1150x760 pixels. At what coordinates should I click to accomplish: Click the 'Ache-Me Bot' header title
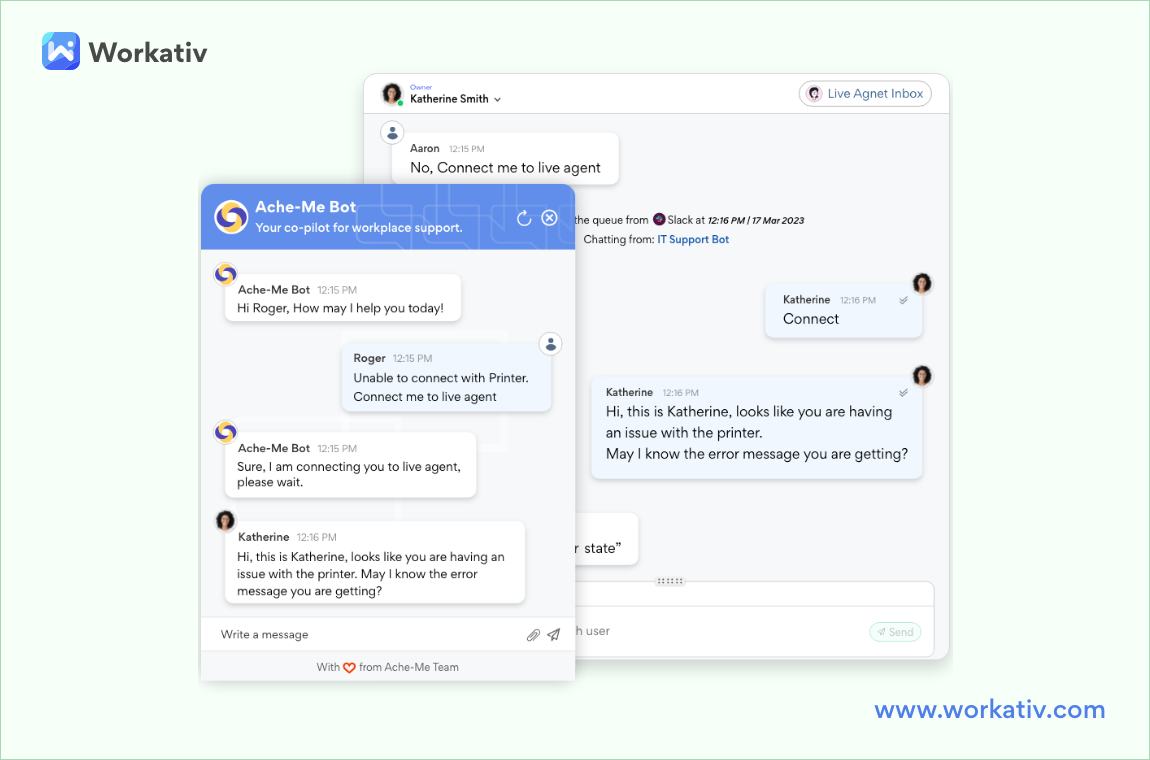(305, 207)
